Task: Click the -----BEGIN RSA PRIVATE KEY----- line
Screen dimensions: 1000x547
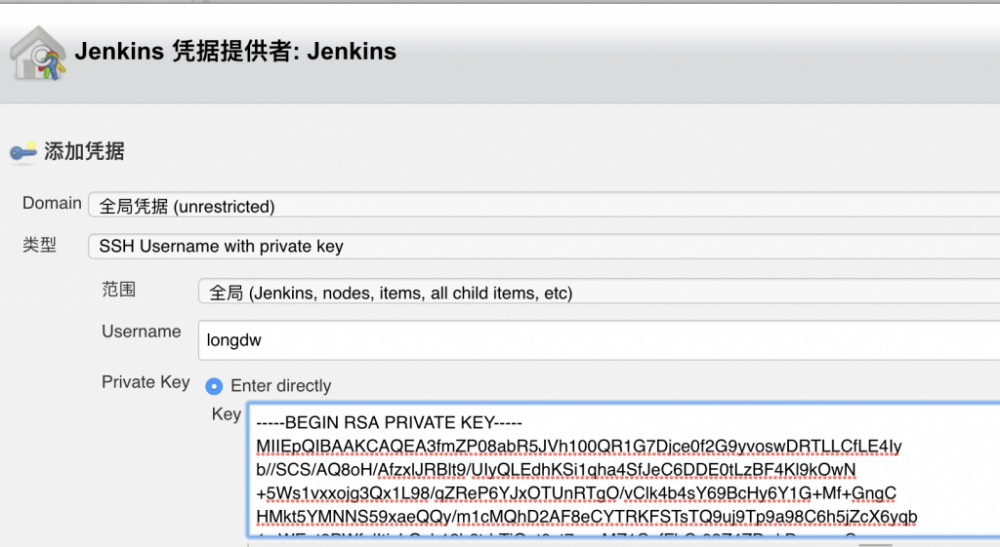Action: (389, 423)
